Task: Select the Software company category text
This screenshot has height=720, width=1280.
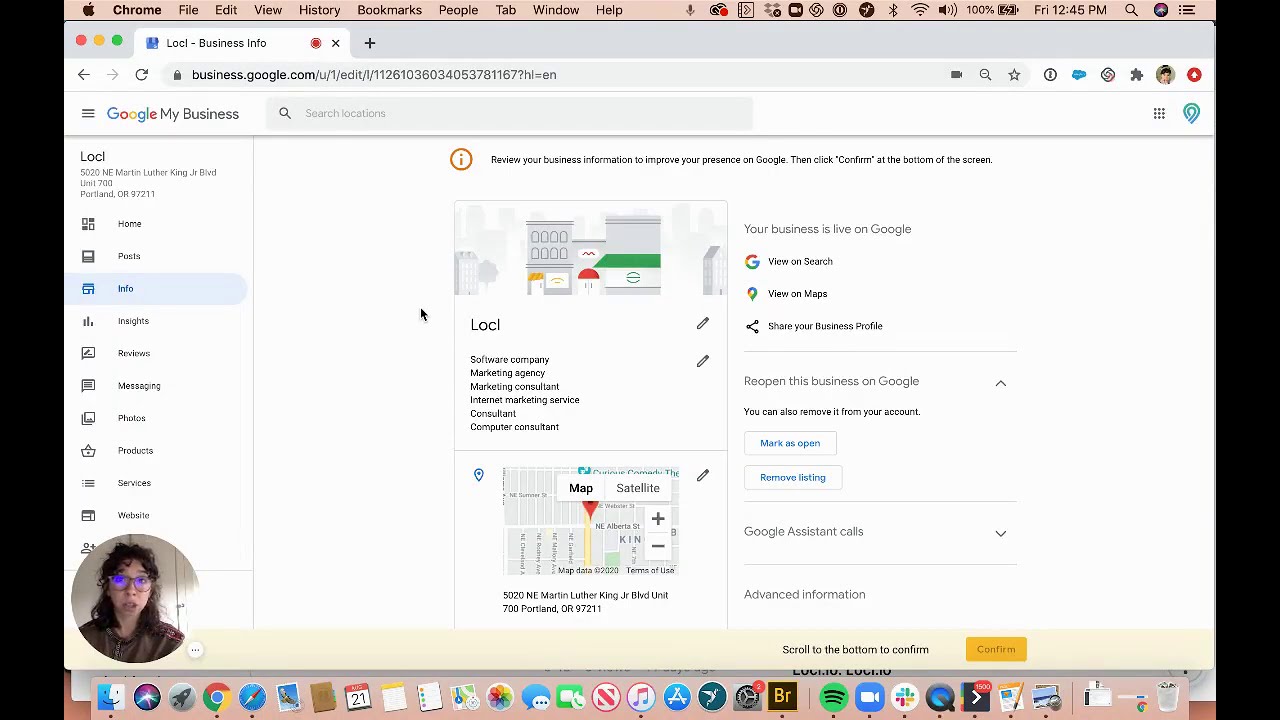Action: tap(510, 360)
